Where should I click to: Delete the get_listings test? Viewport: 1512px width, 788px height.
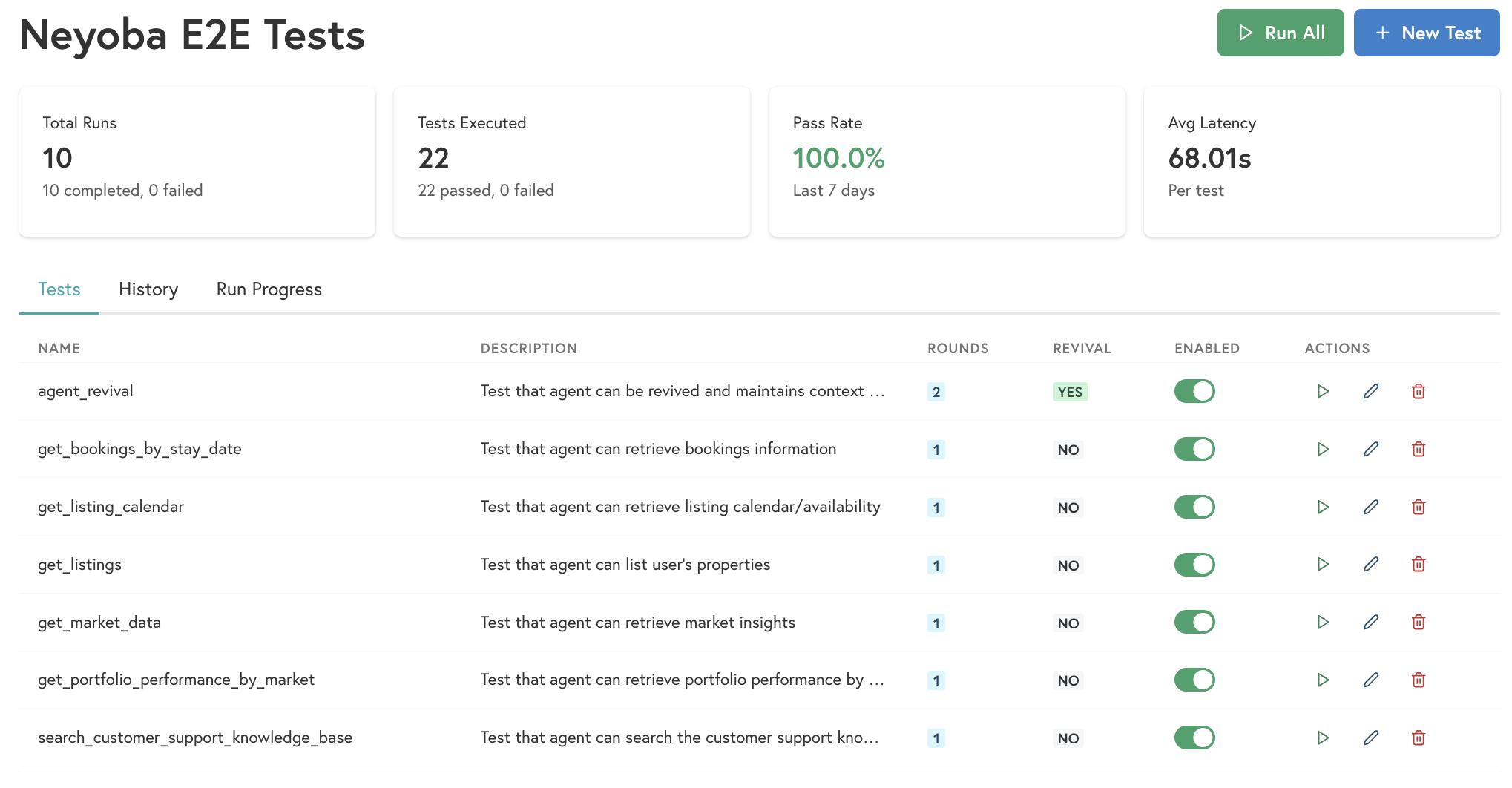(x=1419, y=565)
